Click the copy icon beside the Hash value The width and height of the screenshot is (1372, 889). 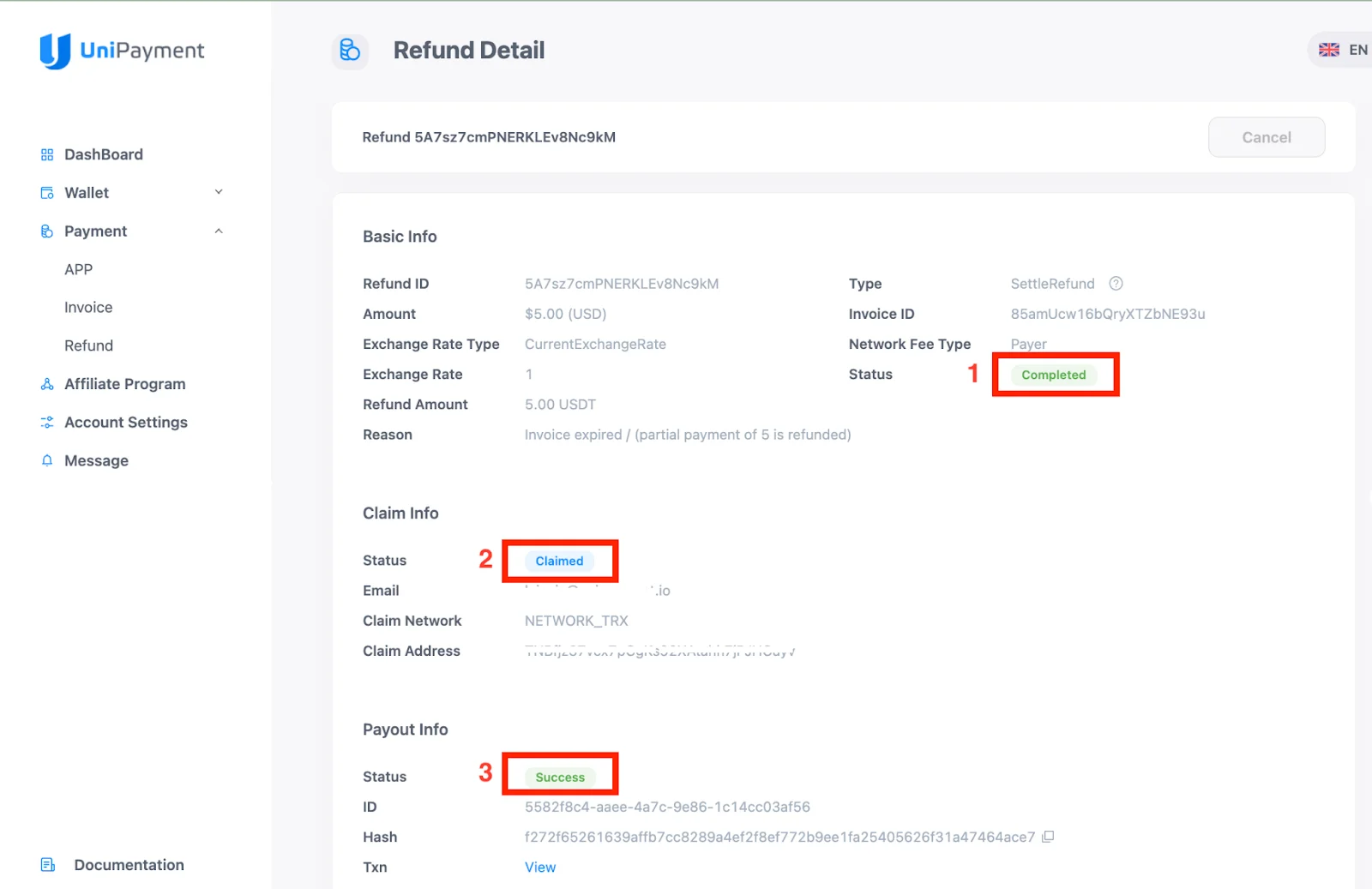(x=1048, y=837)
